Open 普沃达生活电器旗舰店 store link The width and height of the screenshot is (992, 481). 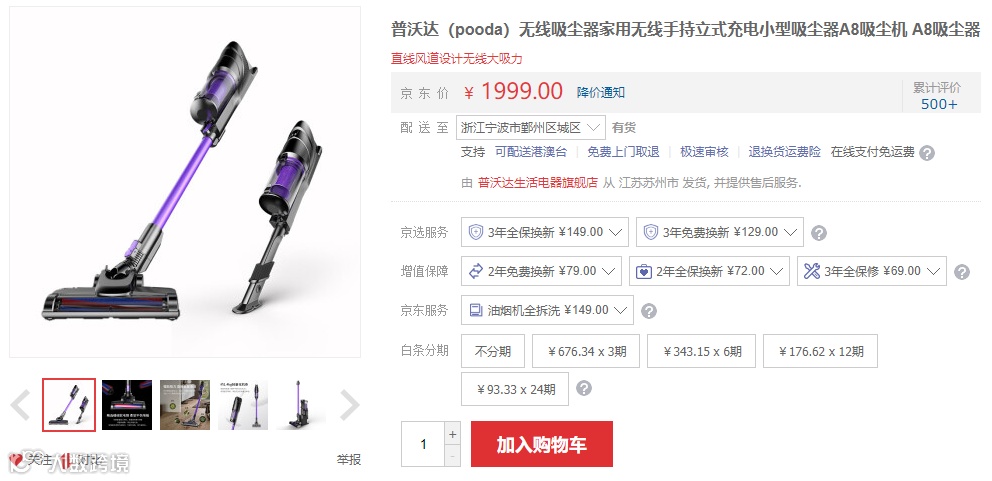(x=538, y=184)
